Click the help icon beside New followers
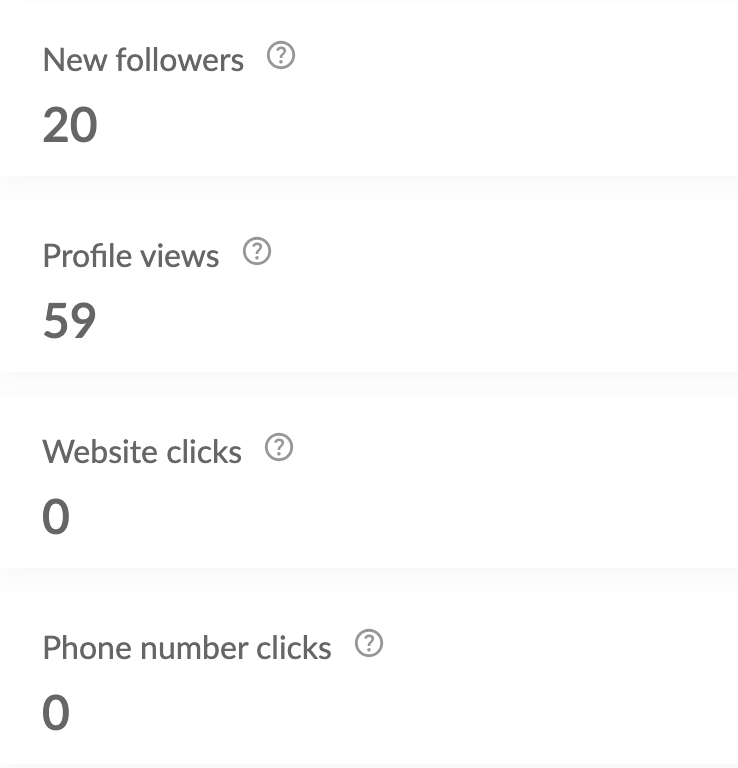 [x=282, y=57]
